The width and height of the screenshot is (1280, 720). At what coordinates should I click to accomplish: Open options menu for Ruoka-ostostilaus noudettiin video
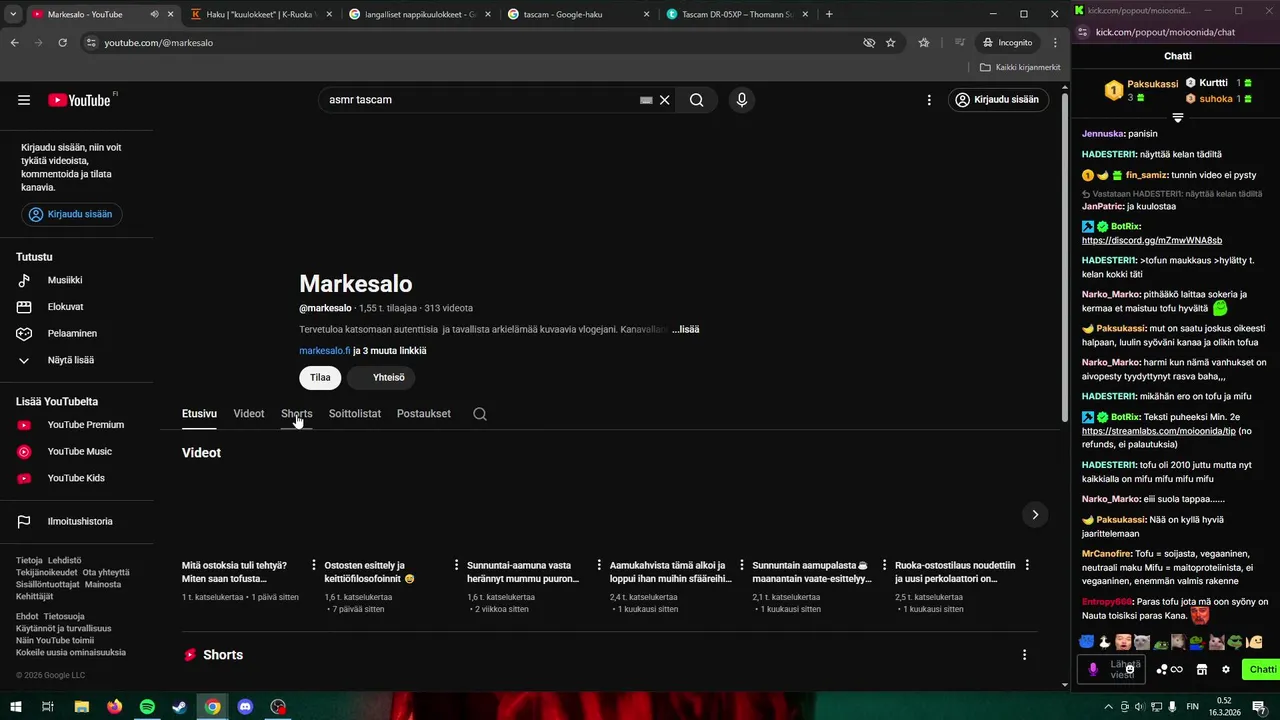(x=1027, y=566)
